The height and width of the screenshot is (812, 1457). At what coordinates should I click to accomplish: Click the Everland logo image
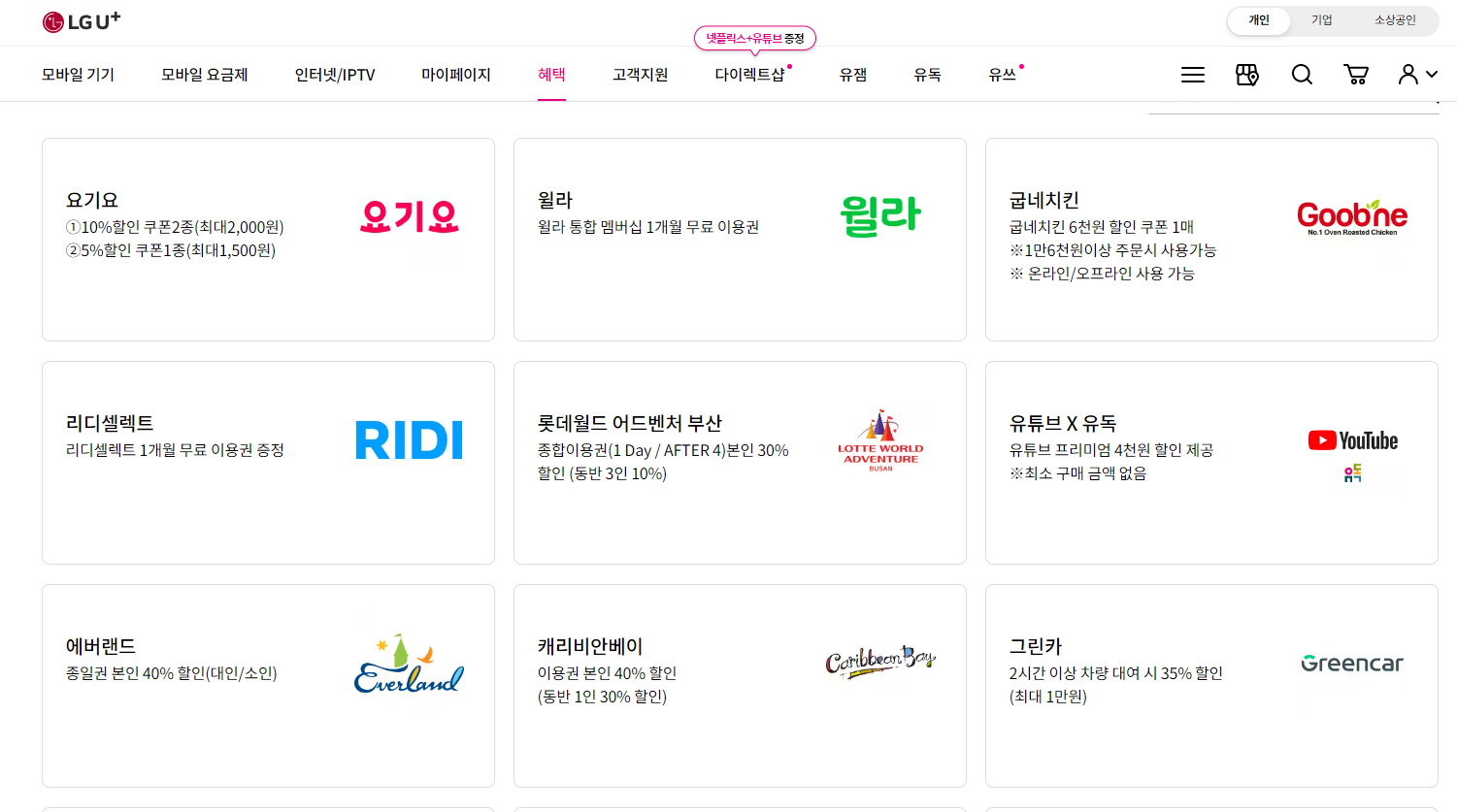pos(409,665)
